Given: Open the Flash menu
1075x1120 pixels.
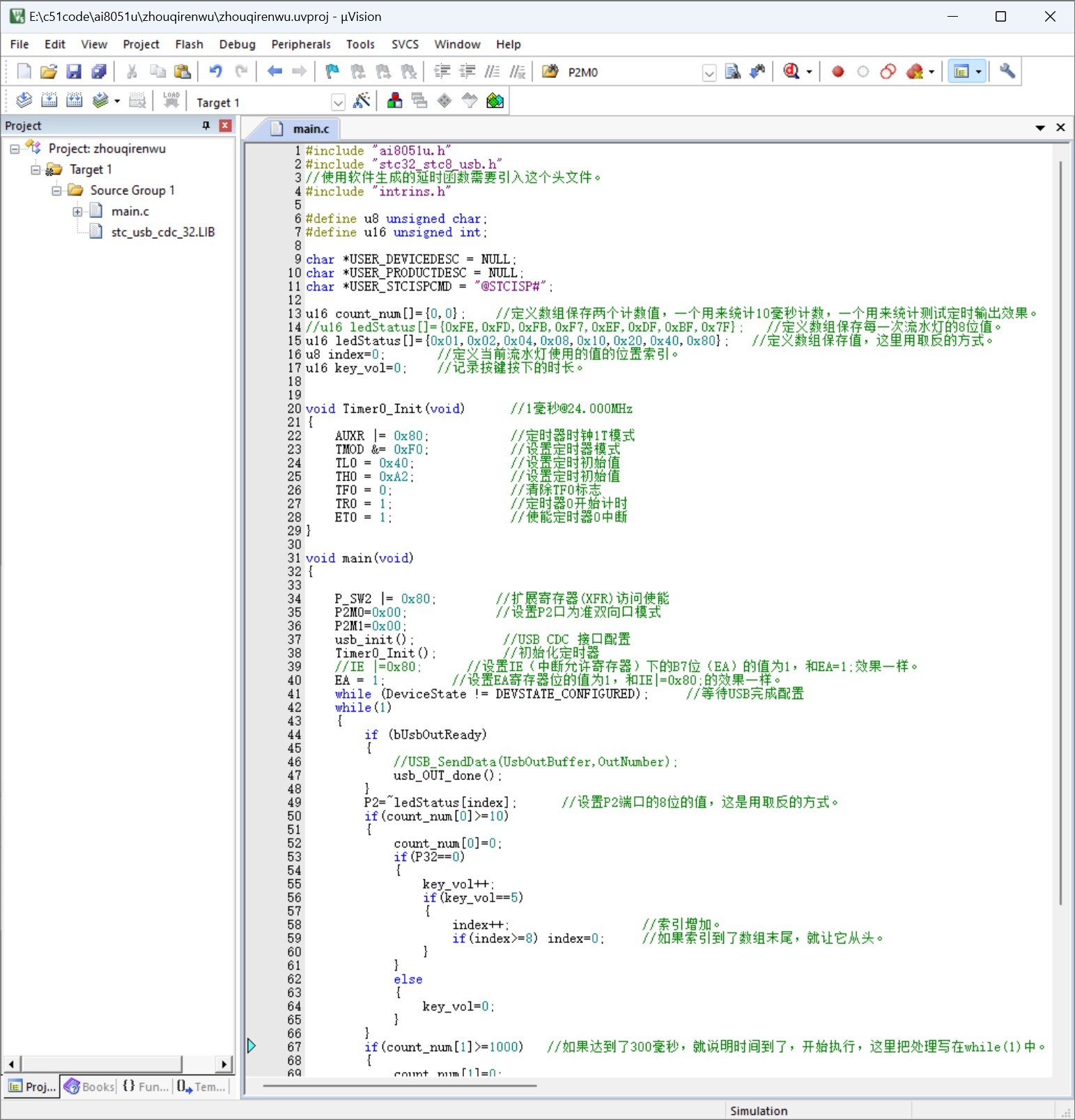Looking at the screenshot, I should (189, 44).
